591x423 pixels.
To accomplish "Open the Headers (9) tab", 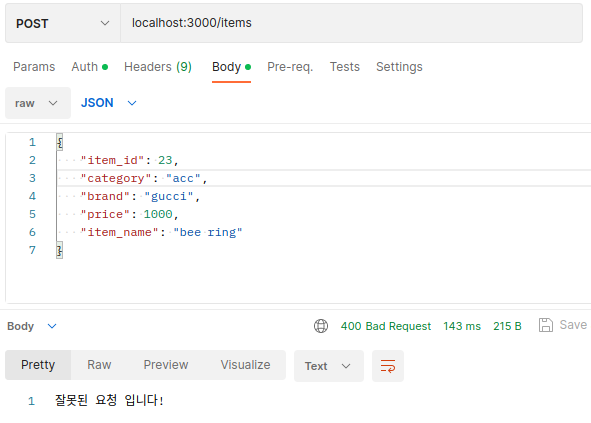I will (x=158, y=67).
